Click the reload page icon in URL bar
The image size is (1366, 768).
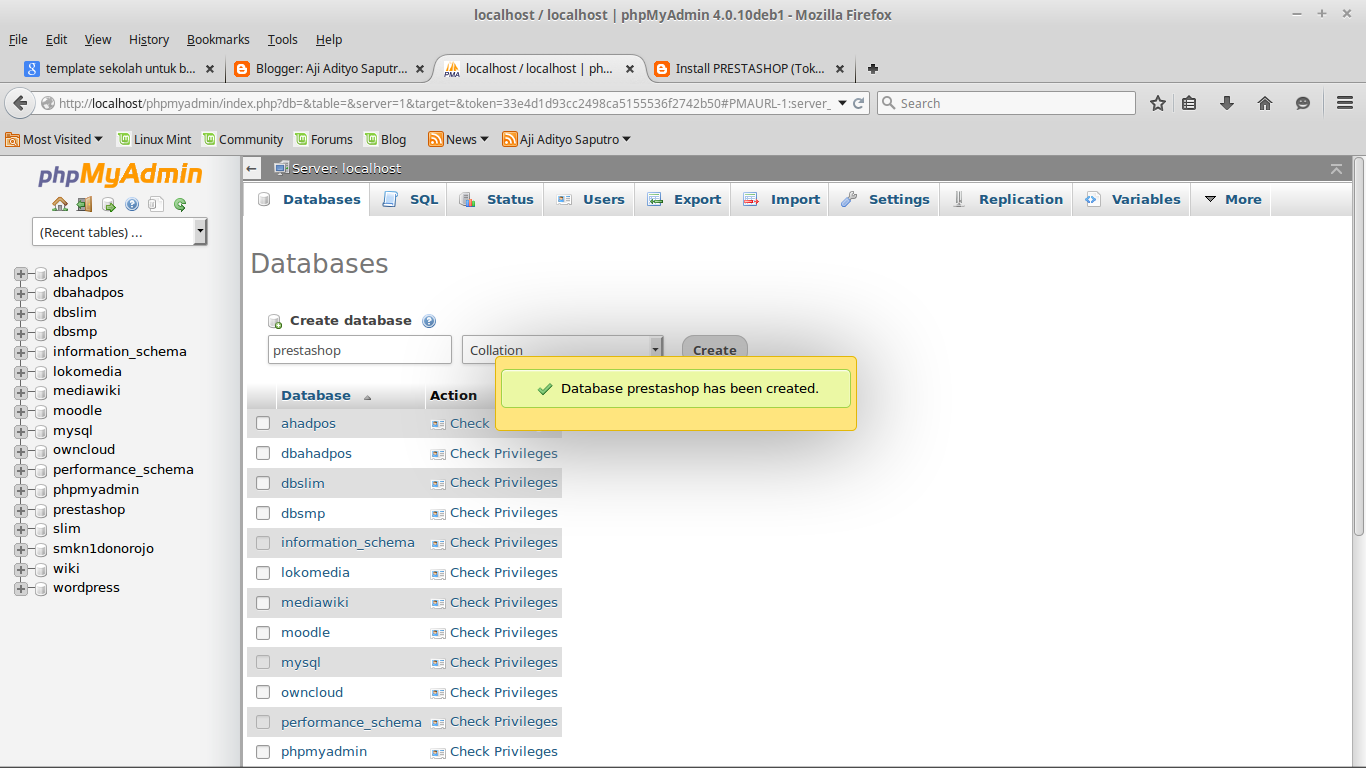pyautogui.click(x=858, y=103)
